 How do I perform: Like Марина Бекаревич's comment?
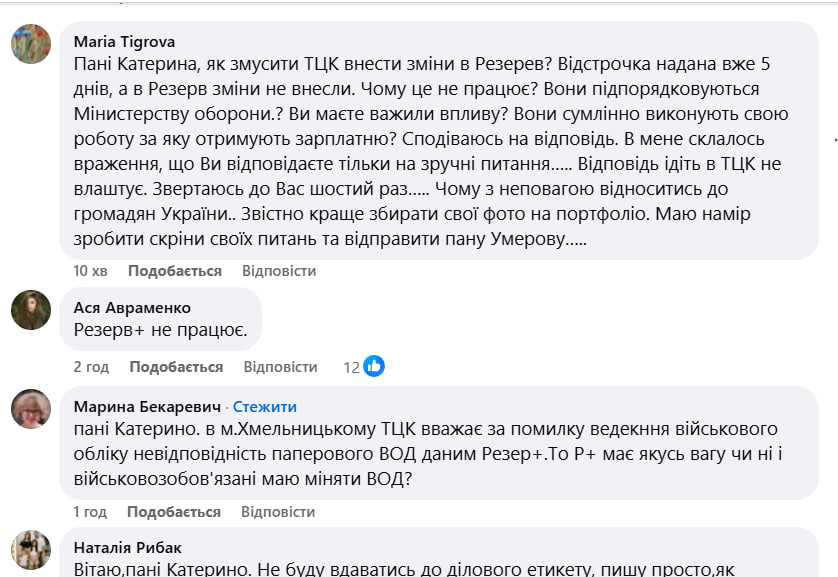point(174,512)
